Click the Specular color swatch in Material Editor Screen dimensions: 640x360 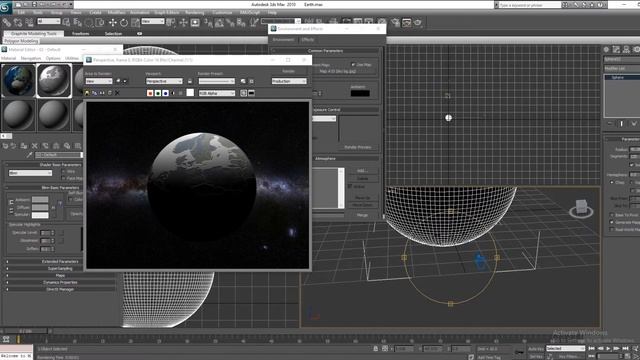40,215
